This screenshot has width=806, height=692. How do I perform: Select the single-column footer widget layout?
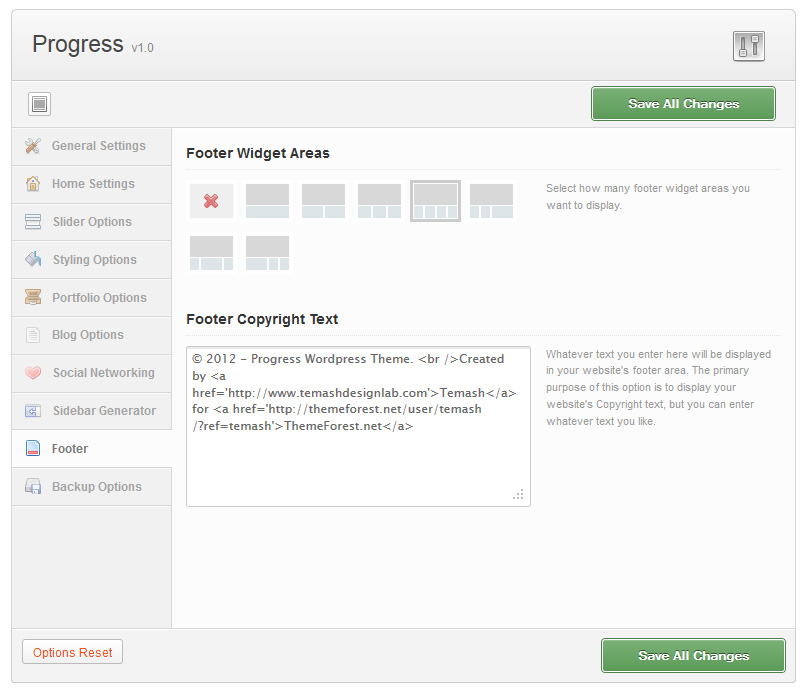point(267,201)
